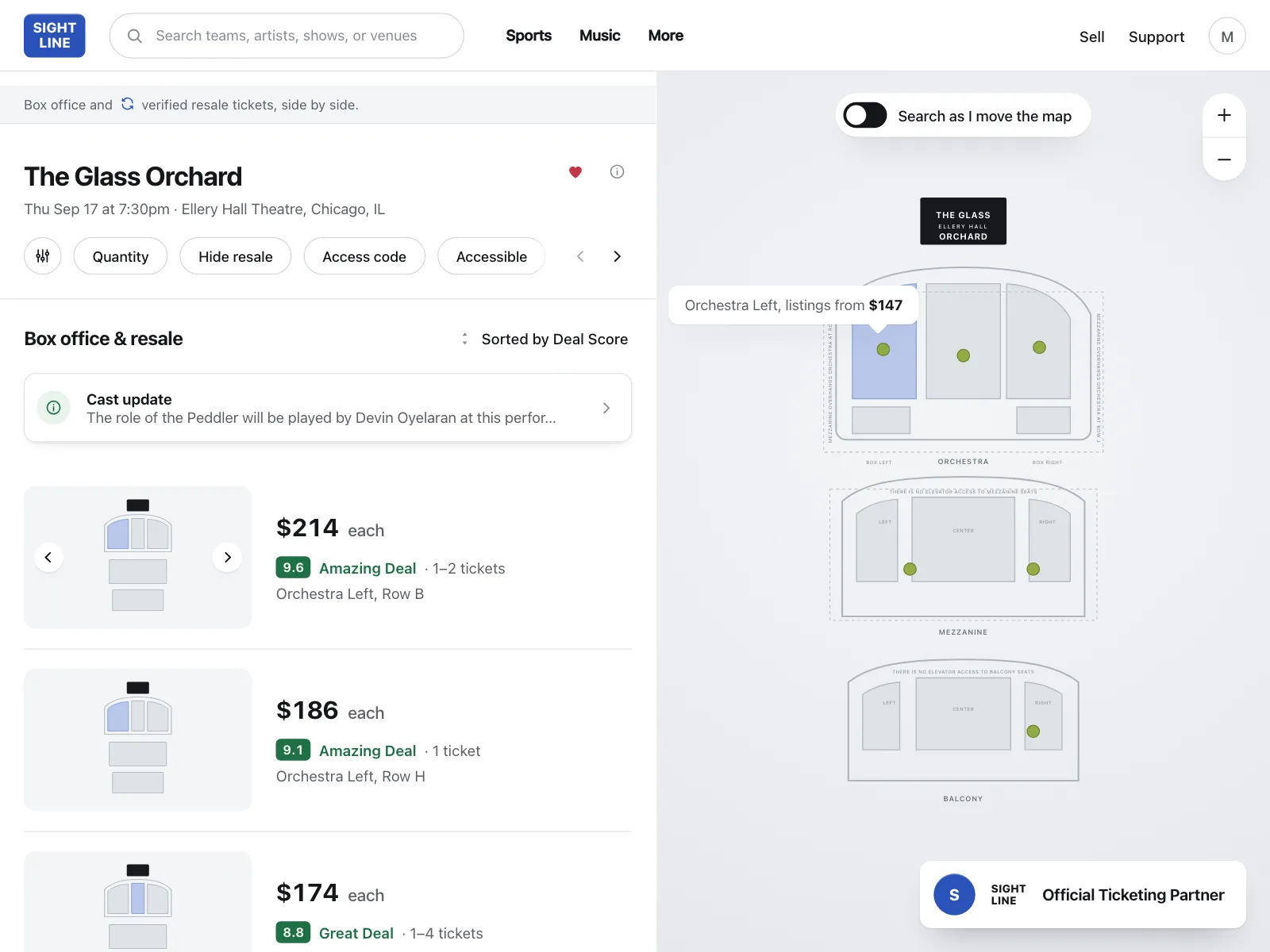Toggle the Accessible filter chip

click(x=491, y=256)
